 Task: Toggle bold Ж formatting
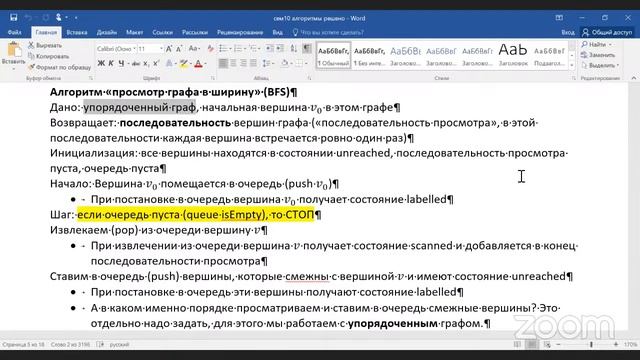pyautogui.click(x=101, y=63)
